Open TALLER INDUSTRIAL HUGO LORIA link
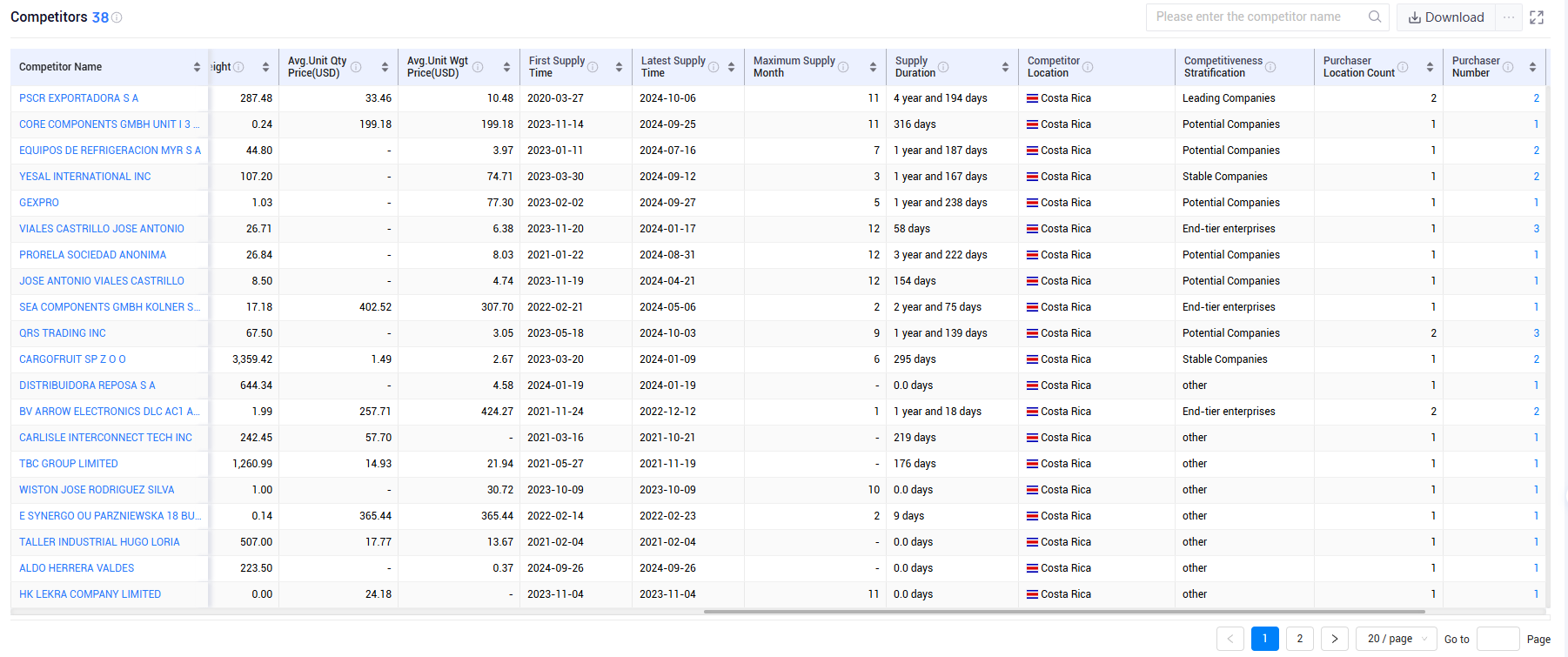Screen dimensions: 1568x657 (x=99, y=542)
